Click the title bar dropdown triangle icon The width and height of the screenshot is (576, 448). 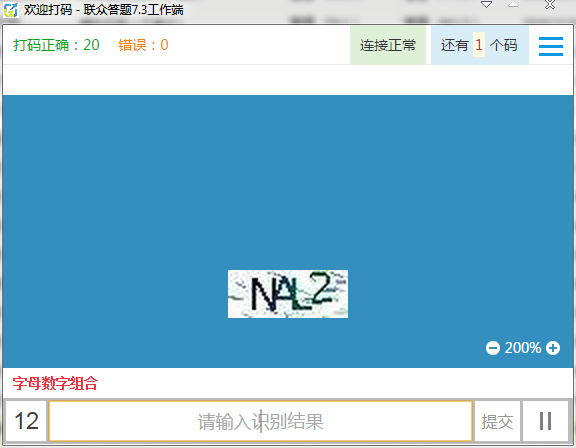(486, 5)
